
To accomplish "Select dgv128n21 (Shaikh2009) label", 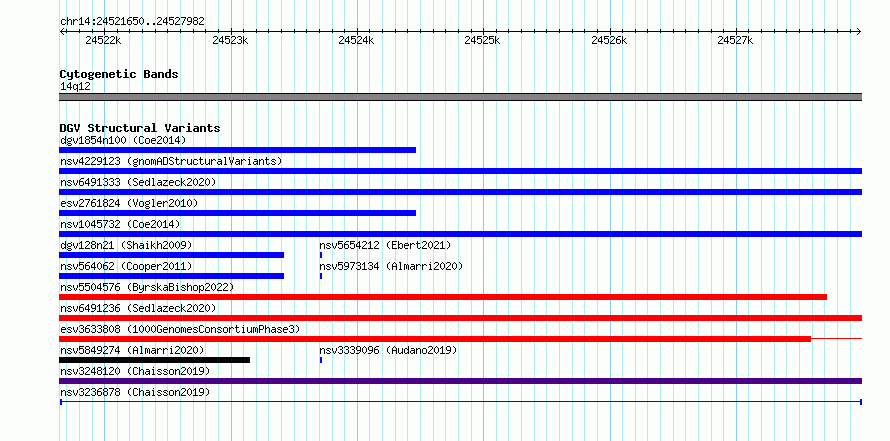I will tap(126, 245).
